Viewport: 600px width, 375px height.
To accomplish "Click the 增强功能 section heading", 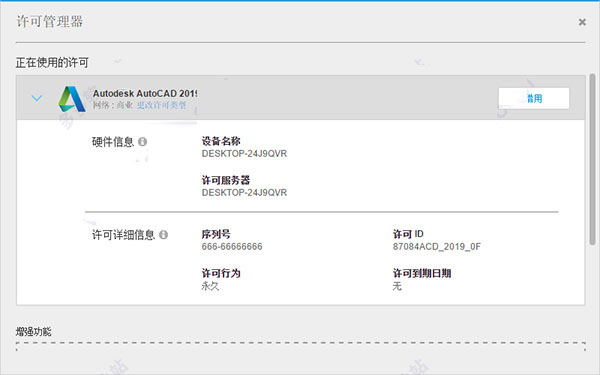I will coord(34,331).
